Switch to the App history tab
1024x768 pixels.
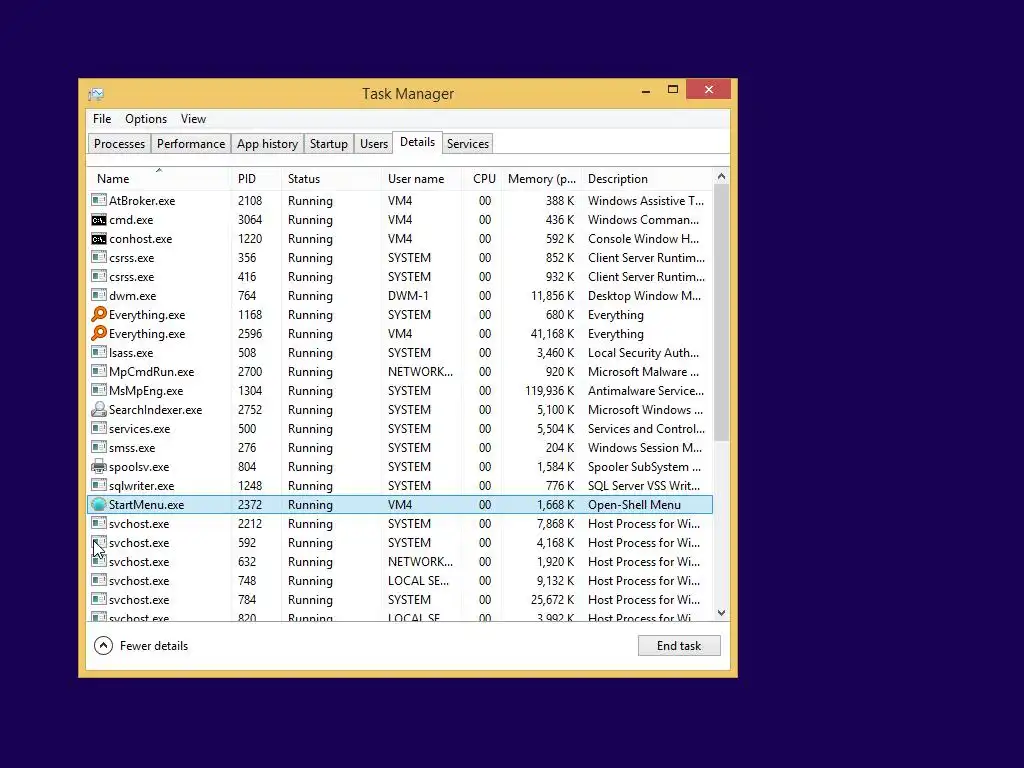pos(267,144)
